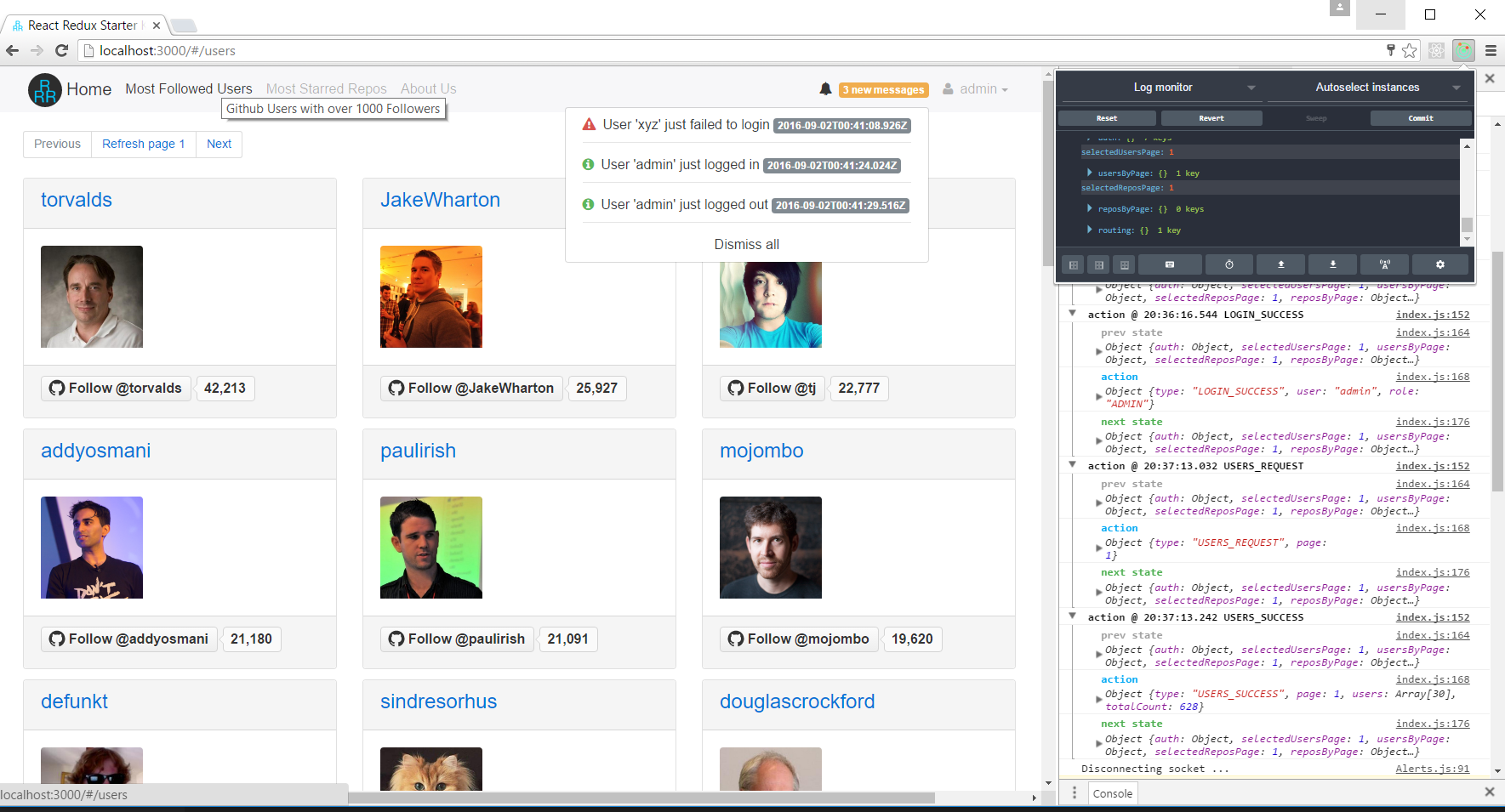The height and width of the screenshot is (812, 1505).
Task: Click the 3 new messages badge
Action: click(883, 89)
